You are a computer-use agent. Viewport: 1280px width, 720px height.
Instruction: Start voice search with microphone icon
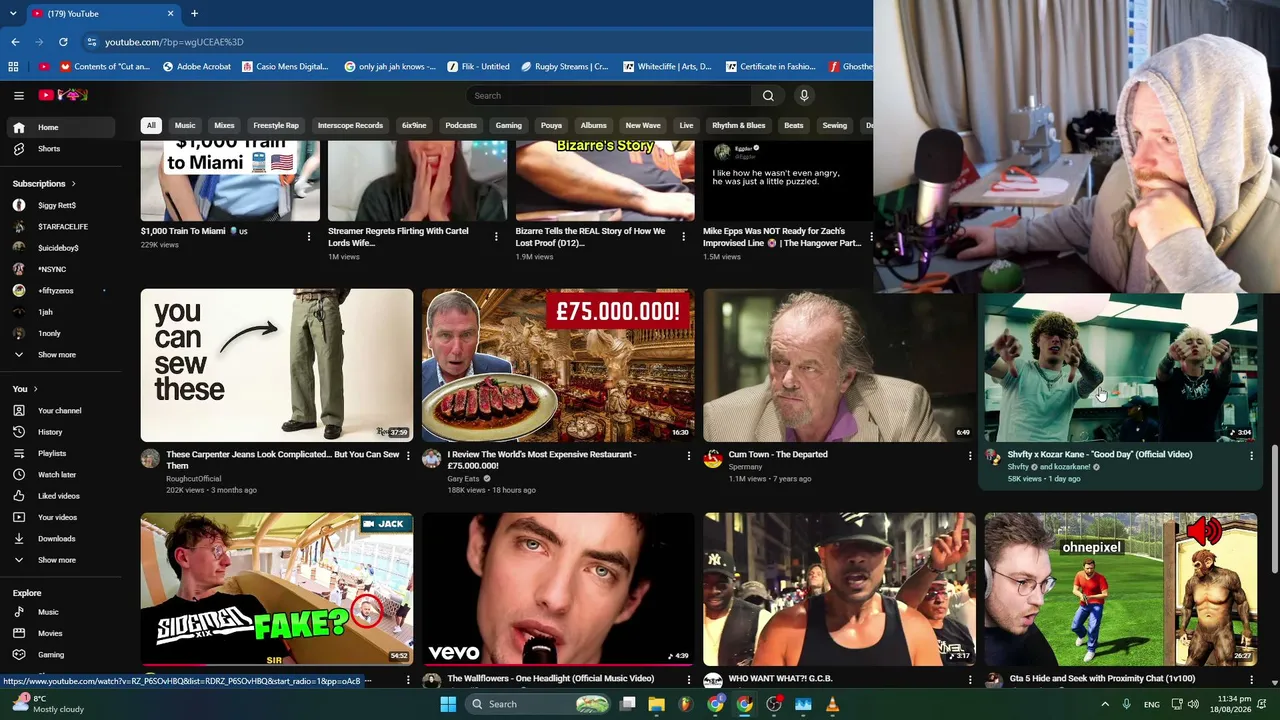tap(804, 95)
